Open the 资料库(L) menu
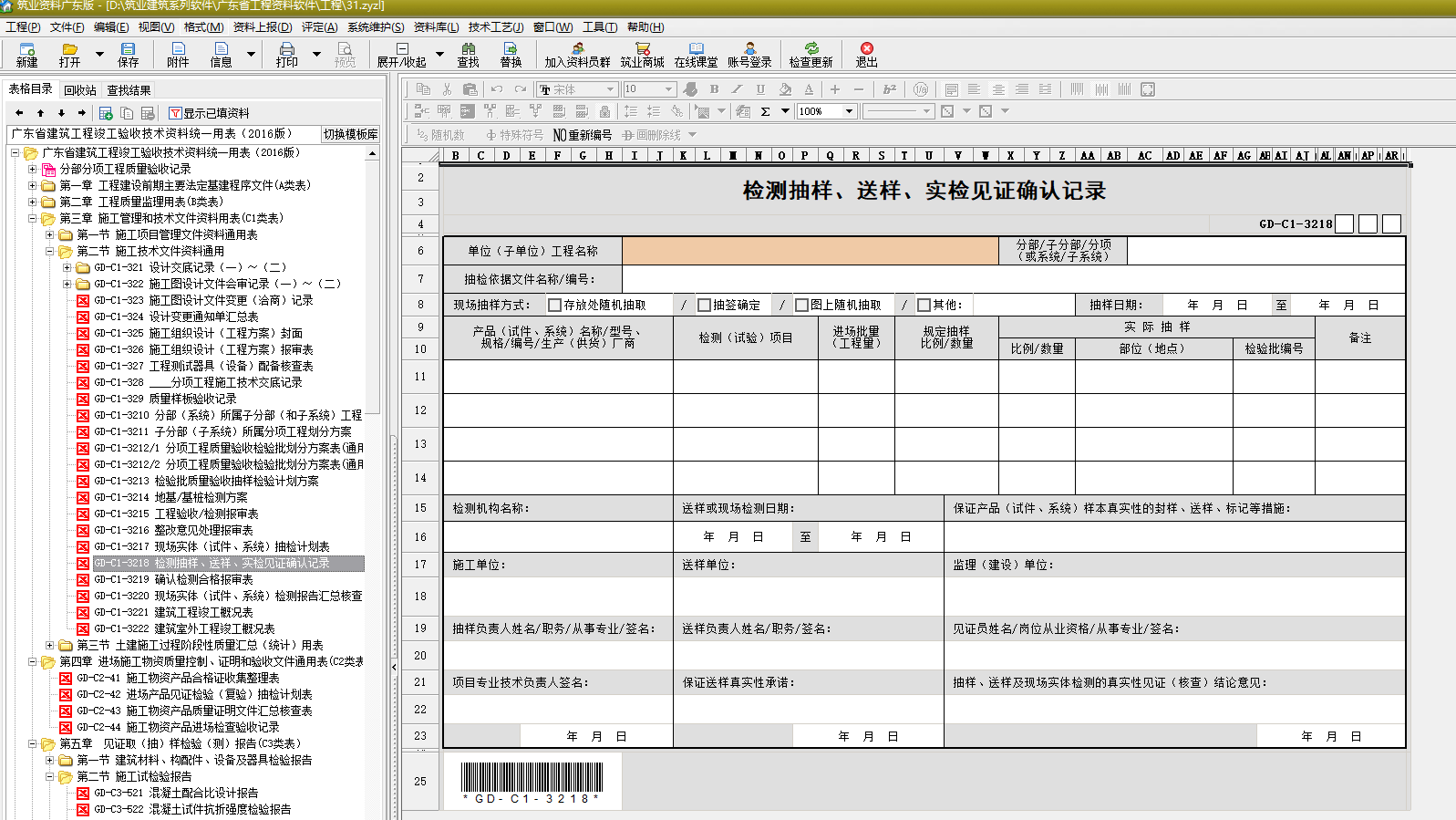 coord(436,26)
